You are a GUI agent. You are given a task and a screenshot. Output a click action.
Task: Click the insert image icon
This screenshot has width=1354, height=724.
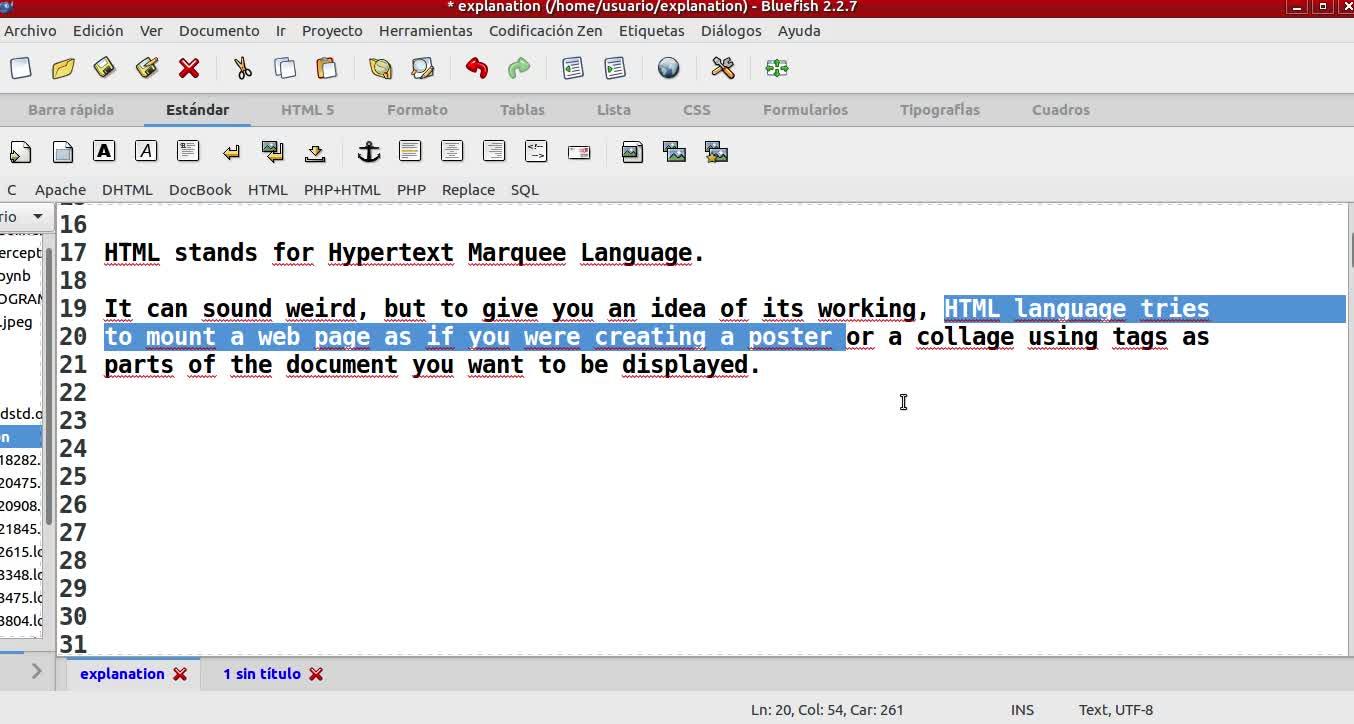tap(632, 152)
